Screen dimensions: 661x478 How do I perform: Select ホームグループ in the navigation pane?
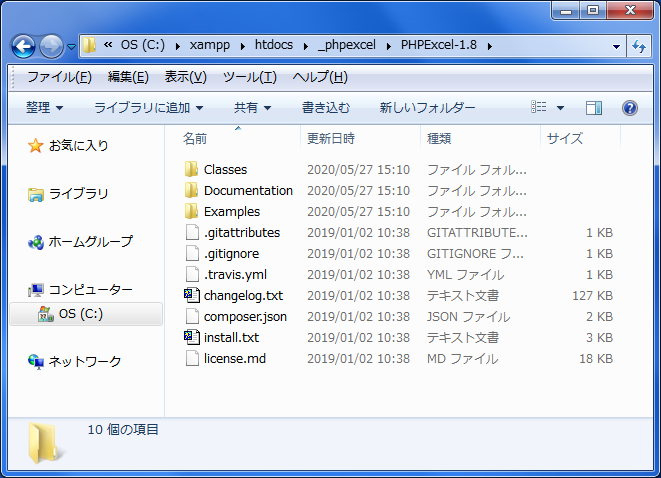(x=91, y=242)
